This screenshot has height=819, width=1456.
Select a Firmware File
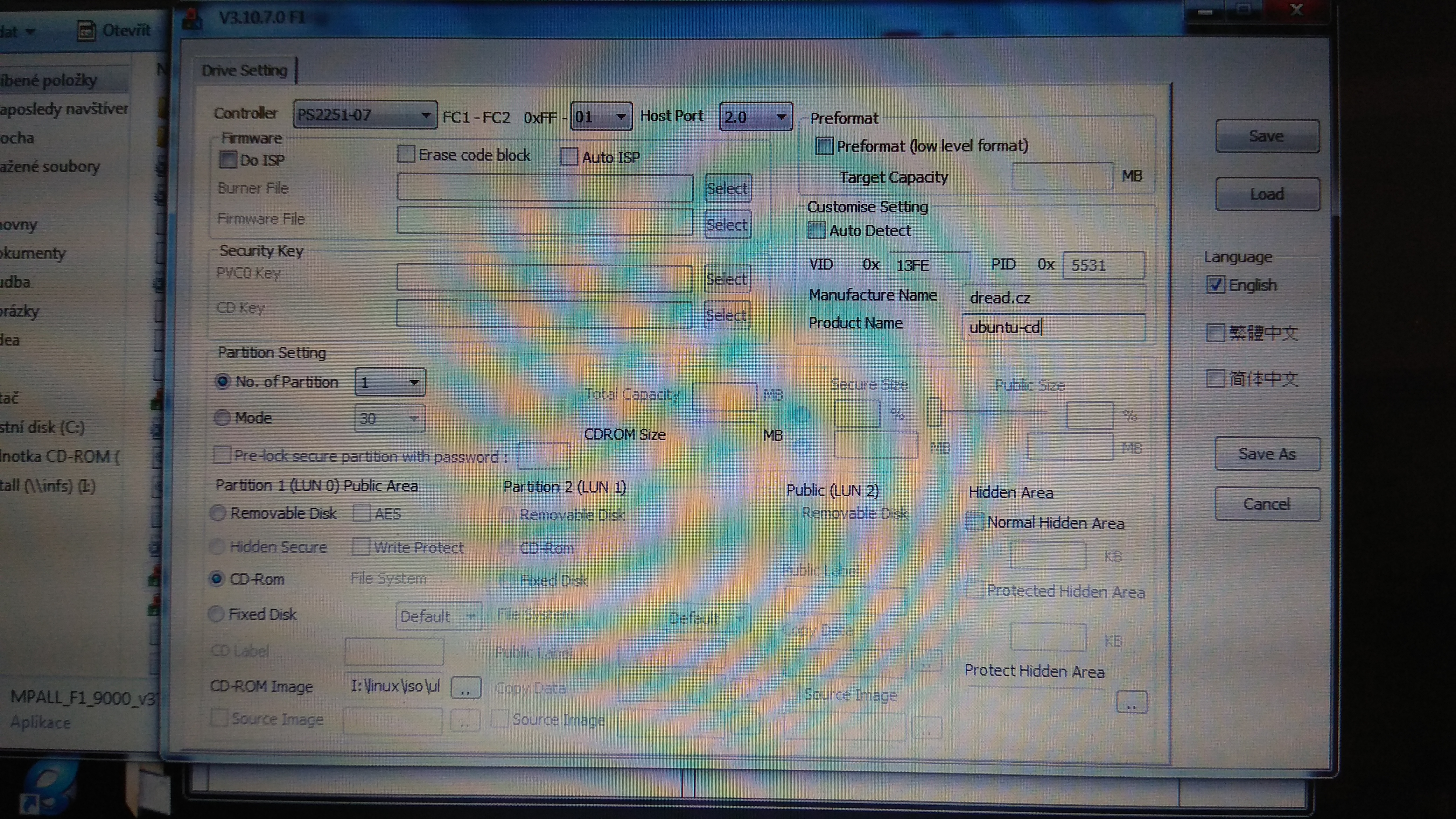727,224
